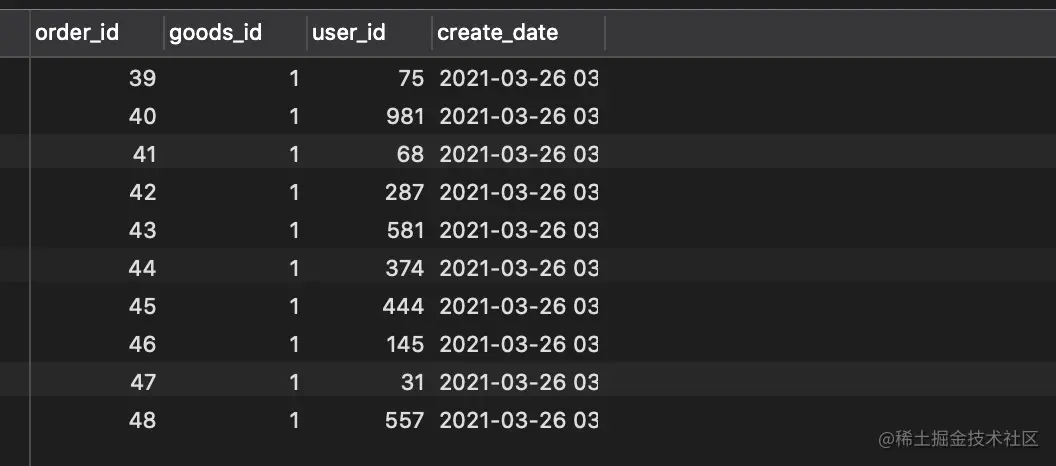
Task: Click the user_id cell showing 374
Action: pos(404,269)
